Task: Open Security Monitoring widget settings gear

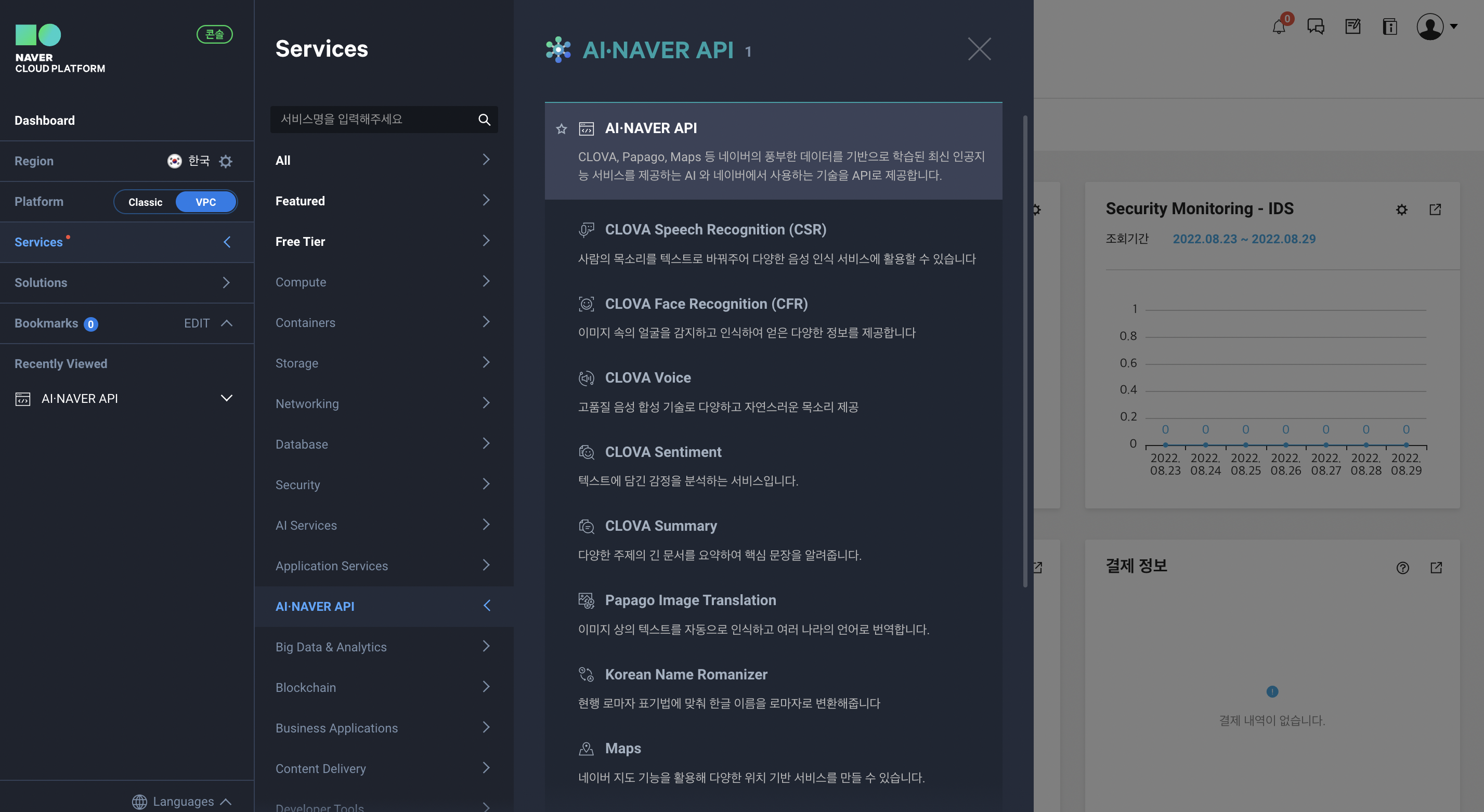Action: [x=1402, y=209]
